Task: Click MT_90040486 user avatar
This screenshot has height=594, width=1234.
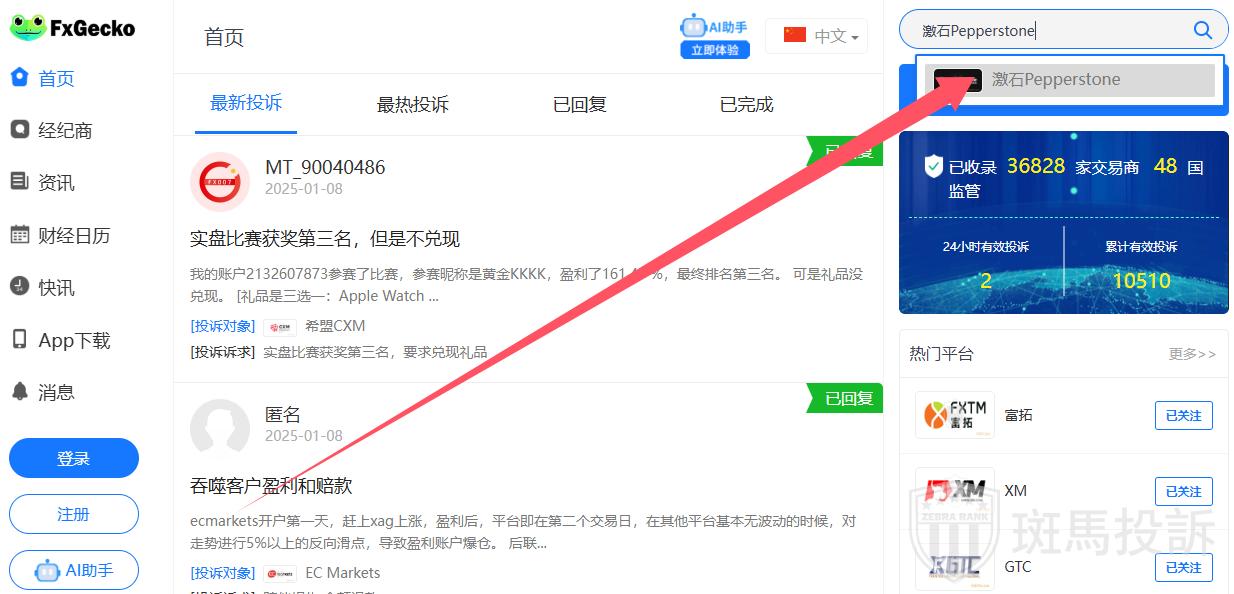Action: click(x=219, y=181)
